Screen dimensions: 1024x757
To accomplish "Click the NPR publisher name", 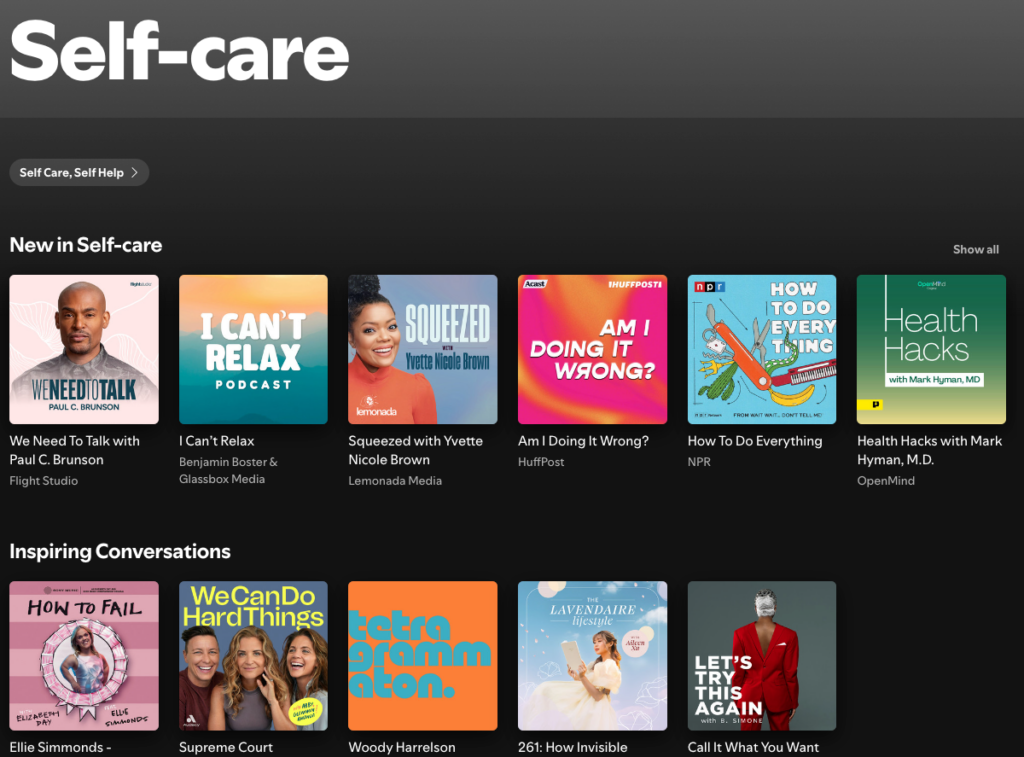I will 699,462.
